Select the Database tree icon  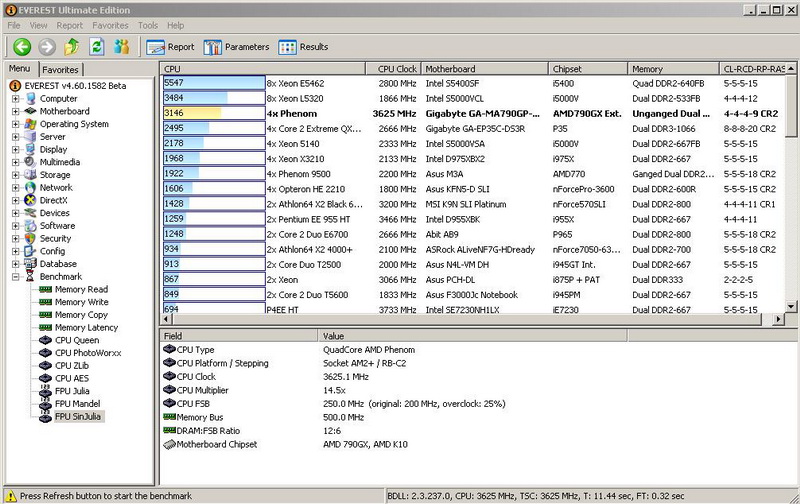tap(31, 264)
